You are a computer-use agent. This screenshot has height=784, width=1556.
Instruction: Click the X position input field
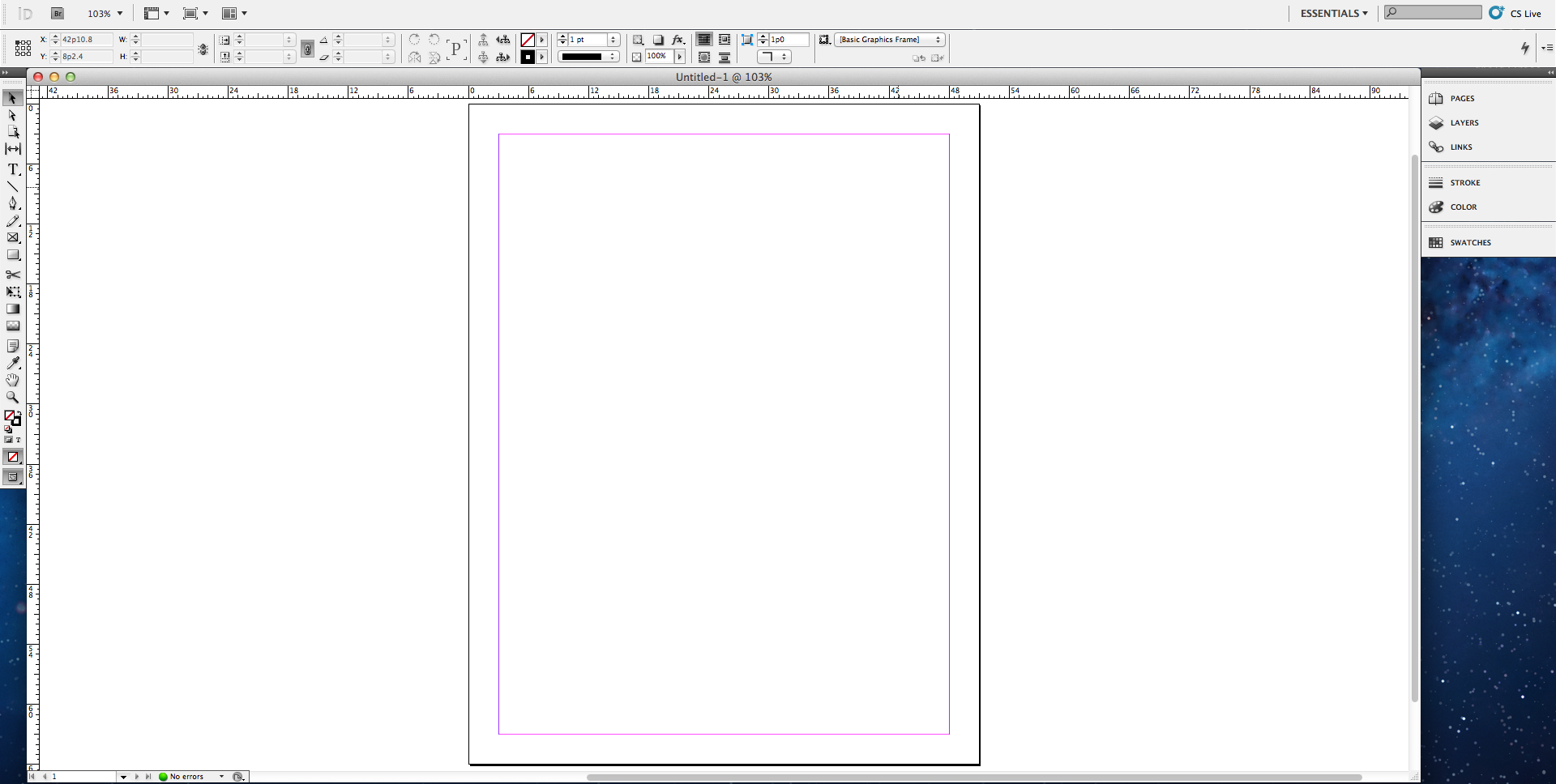[x=87, y=39]
